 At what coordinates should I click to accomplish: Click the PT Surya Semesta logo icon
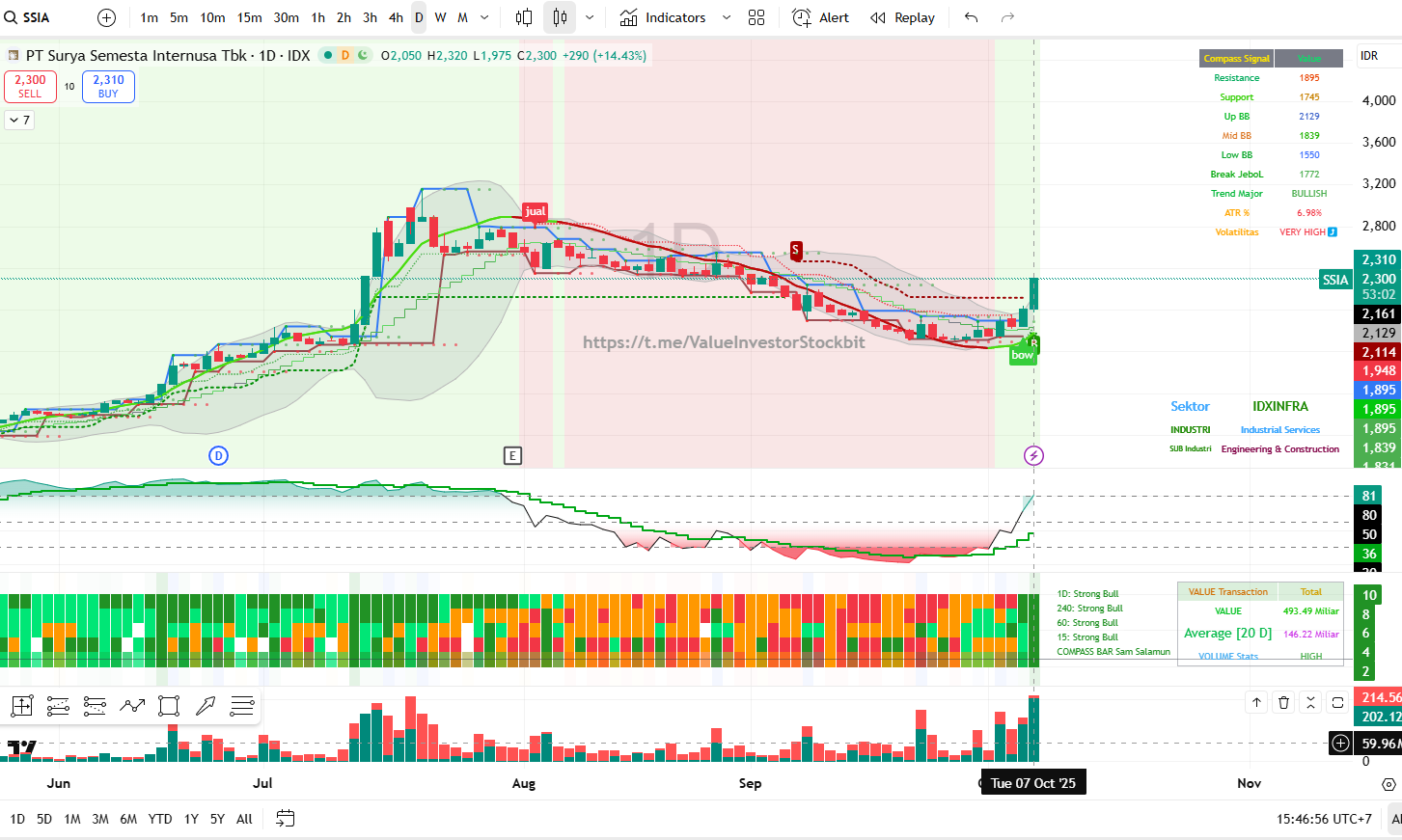pos(14,56)
